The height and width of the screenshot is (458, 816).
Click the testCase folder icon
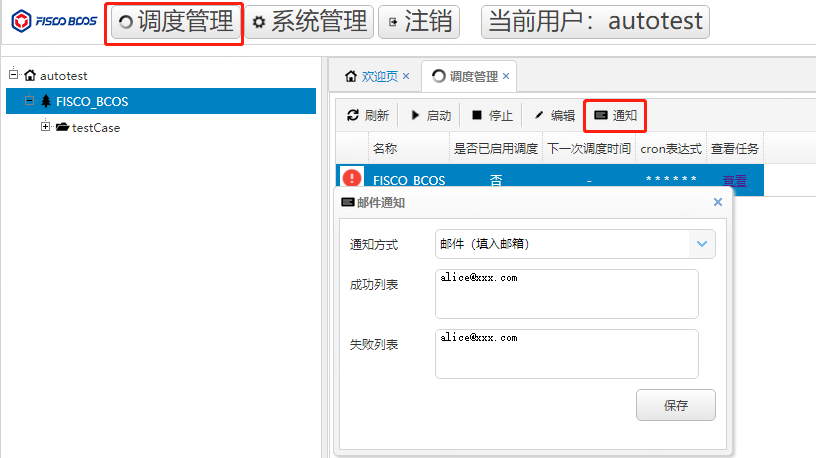[62, 127]
